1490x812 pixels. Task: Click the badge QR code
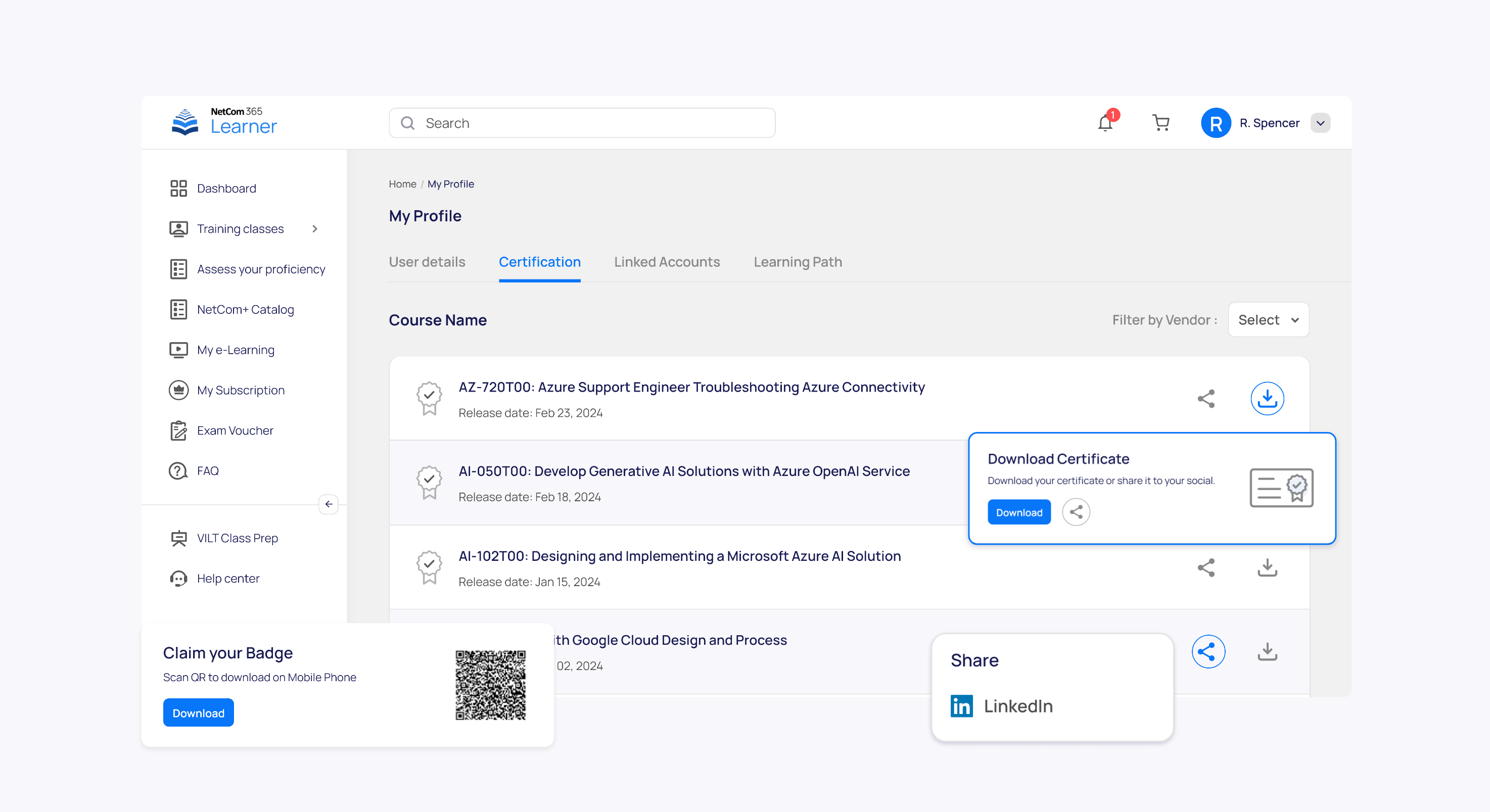[x=490, y=685]
